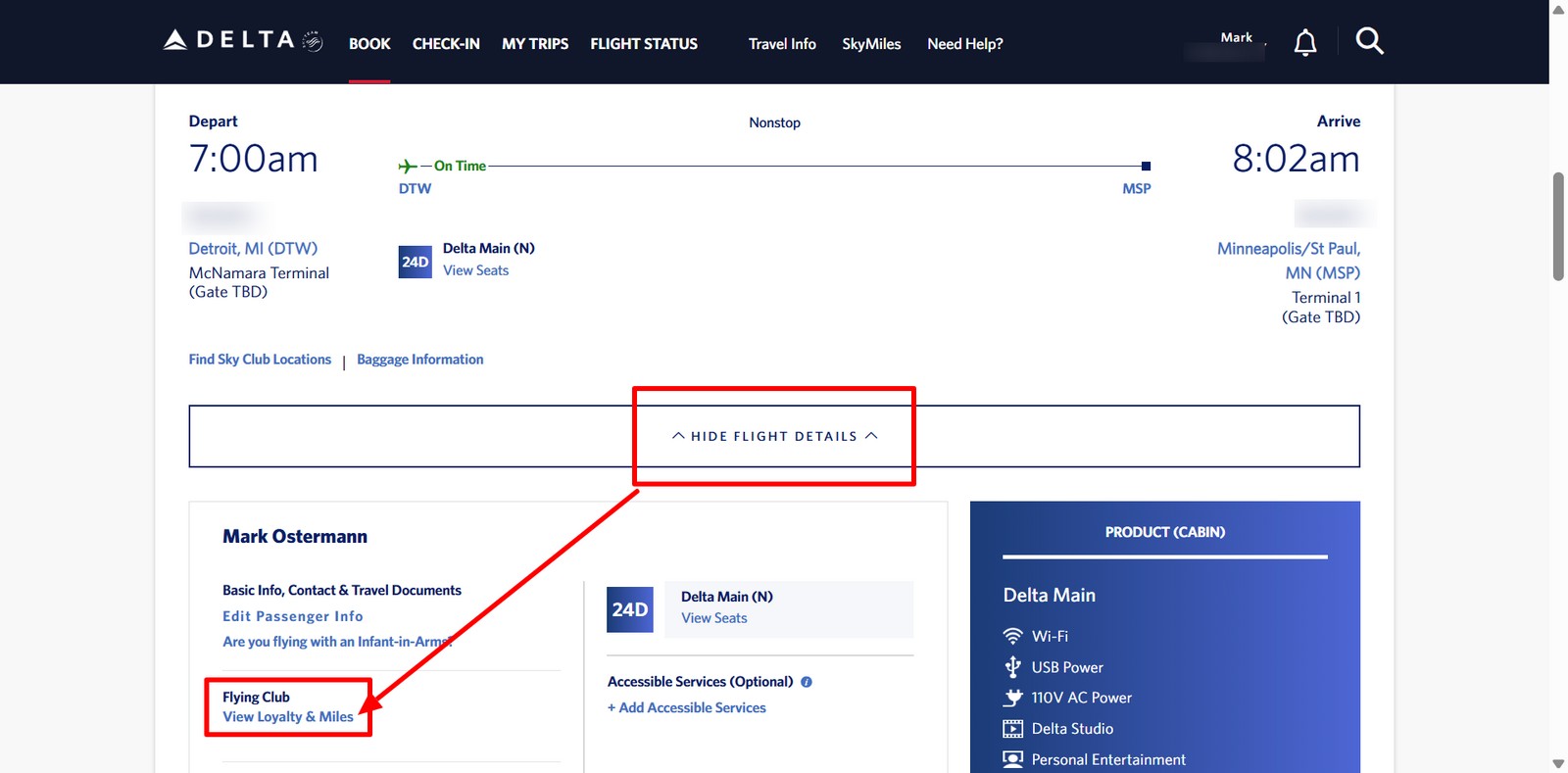Click the scrollbar up arrow

pos(1558,9)
